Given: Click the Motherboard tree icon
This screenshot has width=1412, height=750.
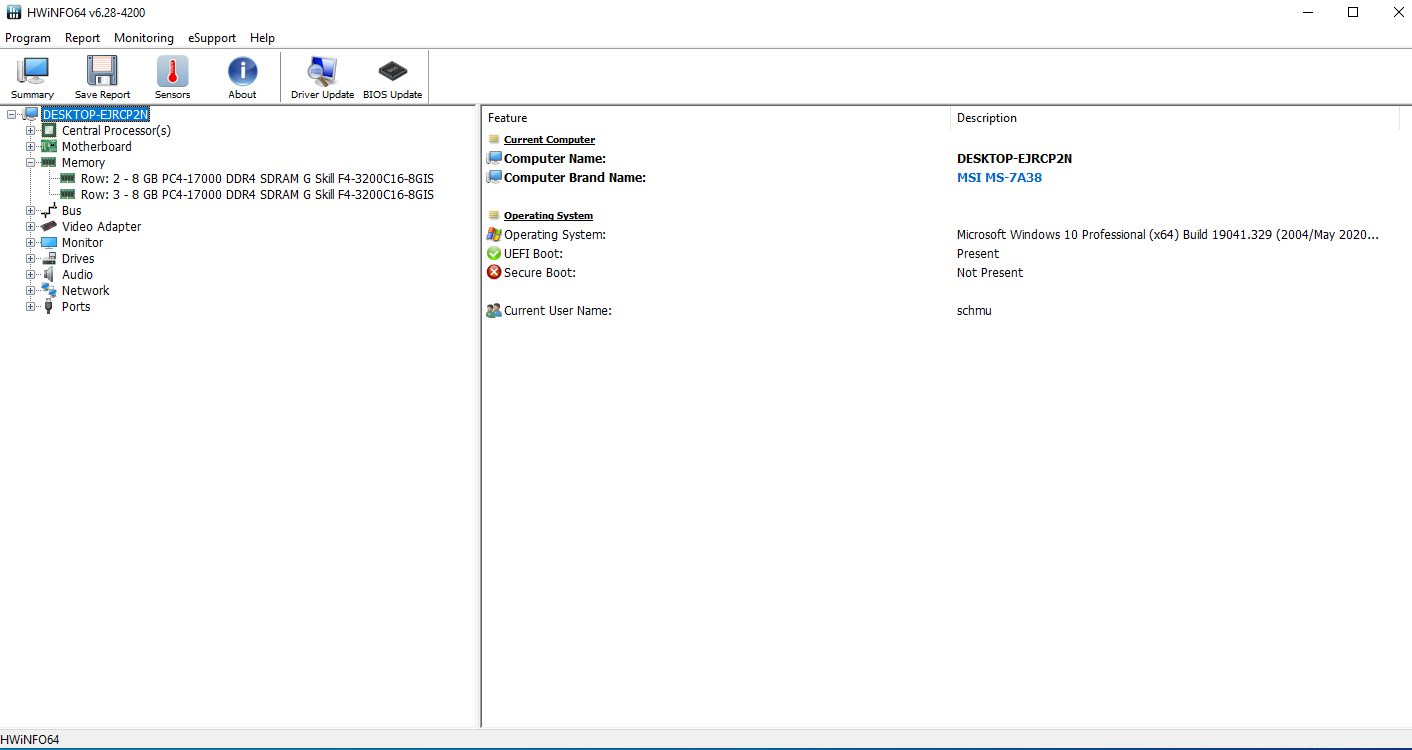Looking at the screenshot, I should [48, 146].
